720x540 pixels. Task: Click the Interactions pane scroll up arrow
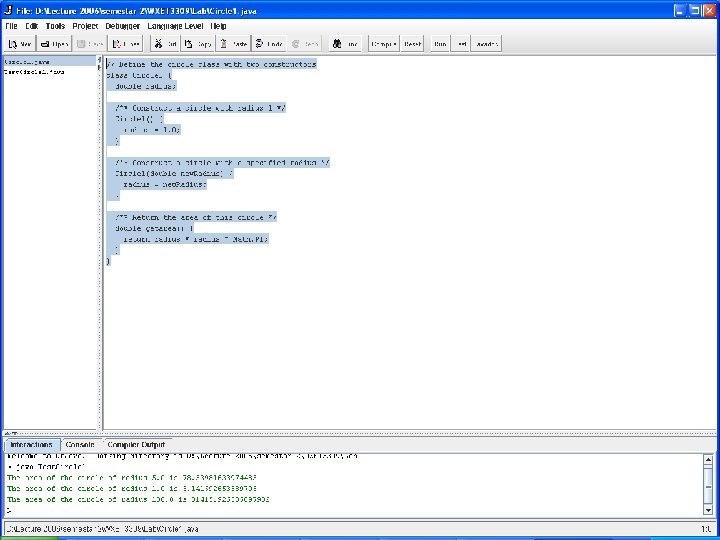[708, 459]
